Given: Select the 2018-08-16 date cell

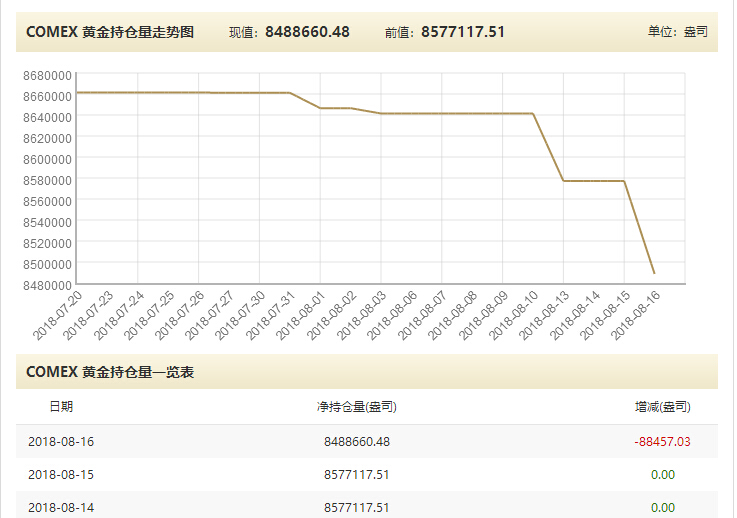Looking at the screenshot, I should [61, 442].
